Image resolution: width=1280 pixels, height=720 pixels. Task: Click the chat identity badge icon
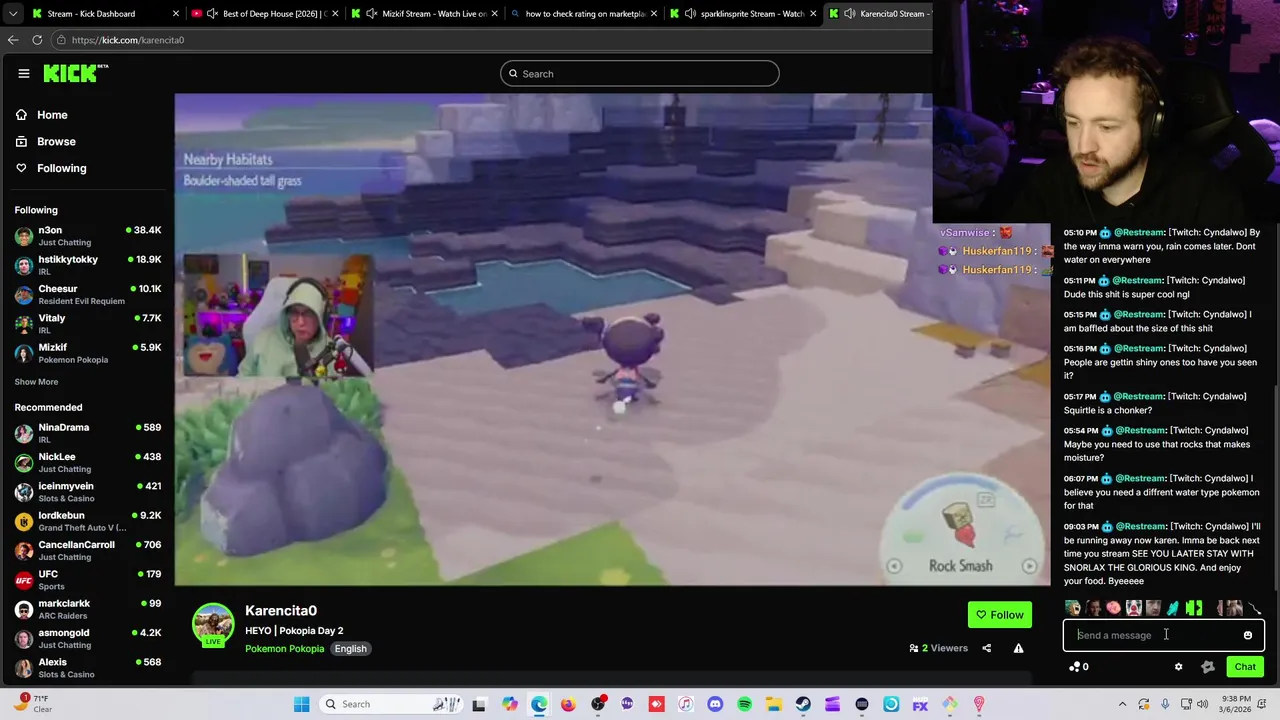coord(1208,667)
